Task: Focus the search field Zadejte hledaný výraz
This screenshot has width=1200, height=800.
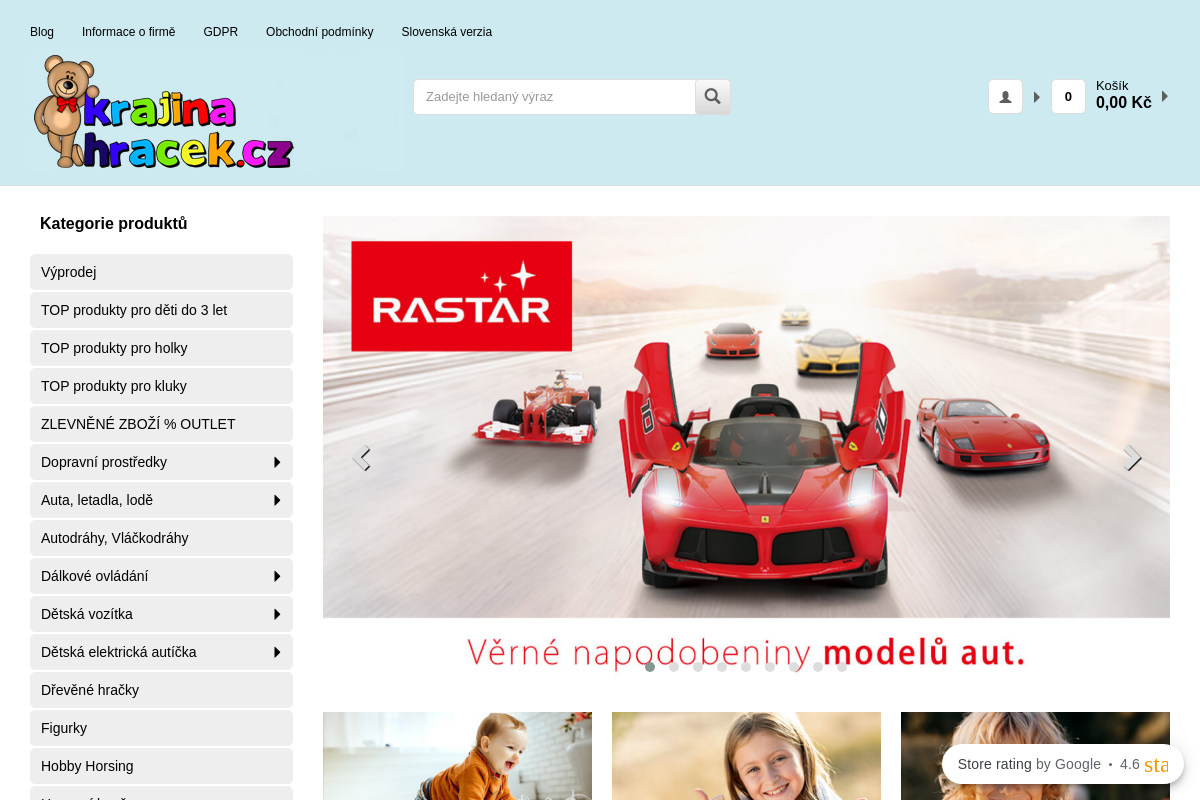Action: pyautogui.click(x=554, y=97)
